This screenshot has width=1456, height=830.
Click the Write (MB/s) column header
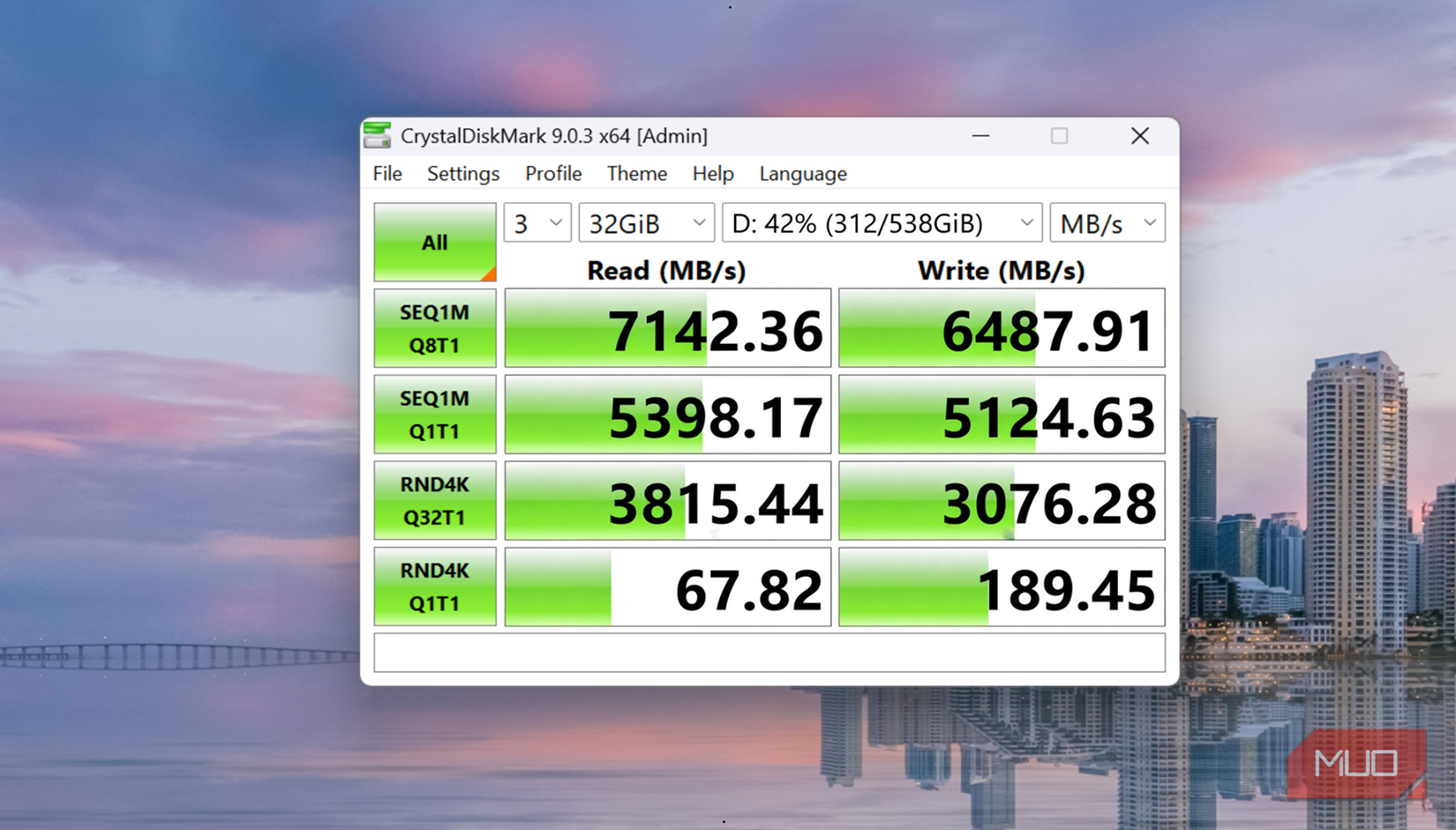(1002, 271)
